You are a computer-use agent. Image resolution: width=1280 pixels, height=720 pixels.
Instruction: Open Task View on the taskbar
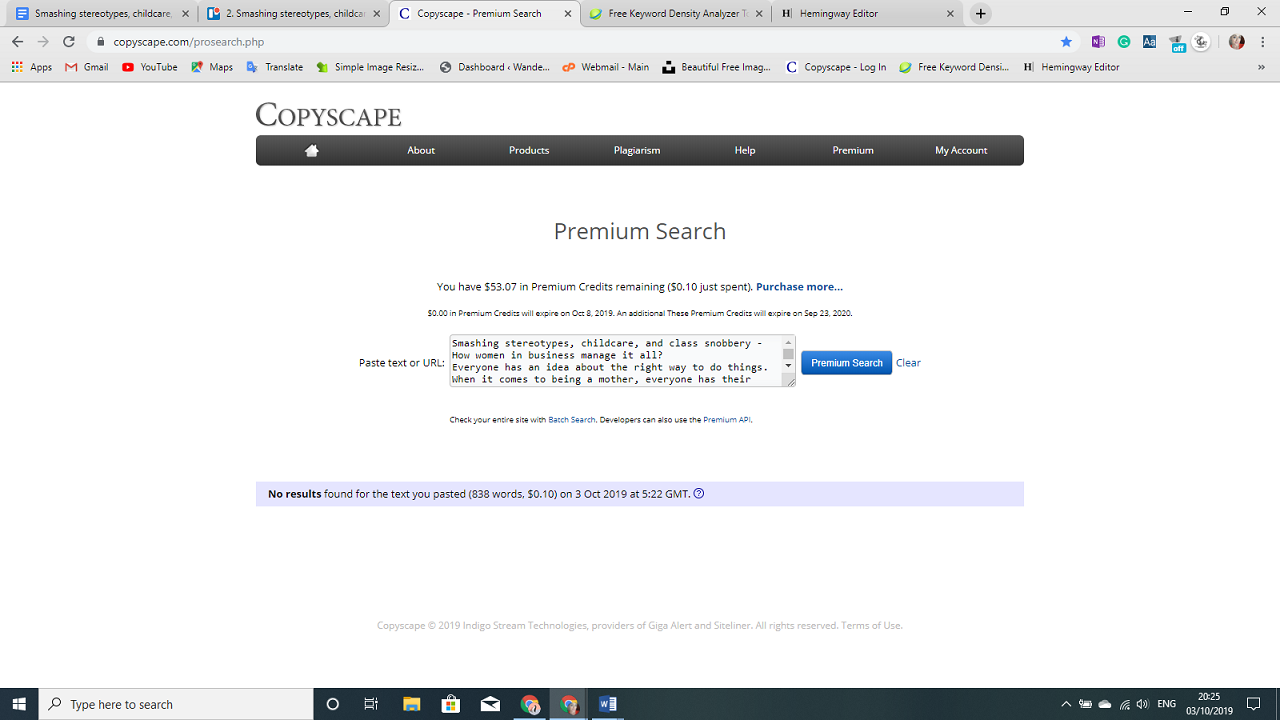coord(371,704)
